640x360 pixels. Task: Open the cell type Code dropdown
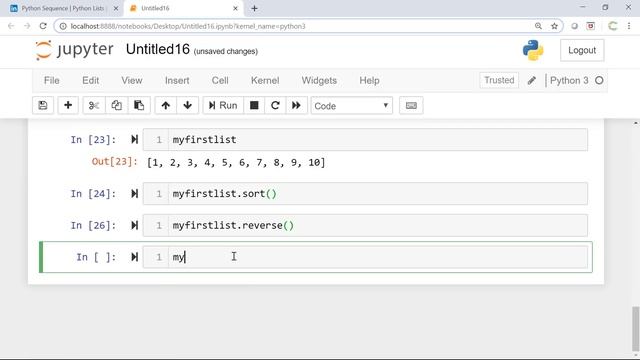(x=351, y=106)
